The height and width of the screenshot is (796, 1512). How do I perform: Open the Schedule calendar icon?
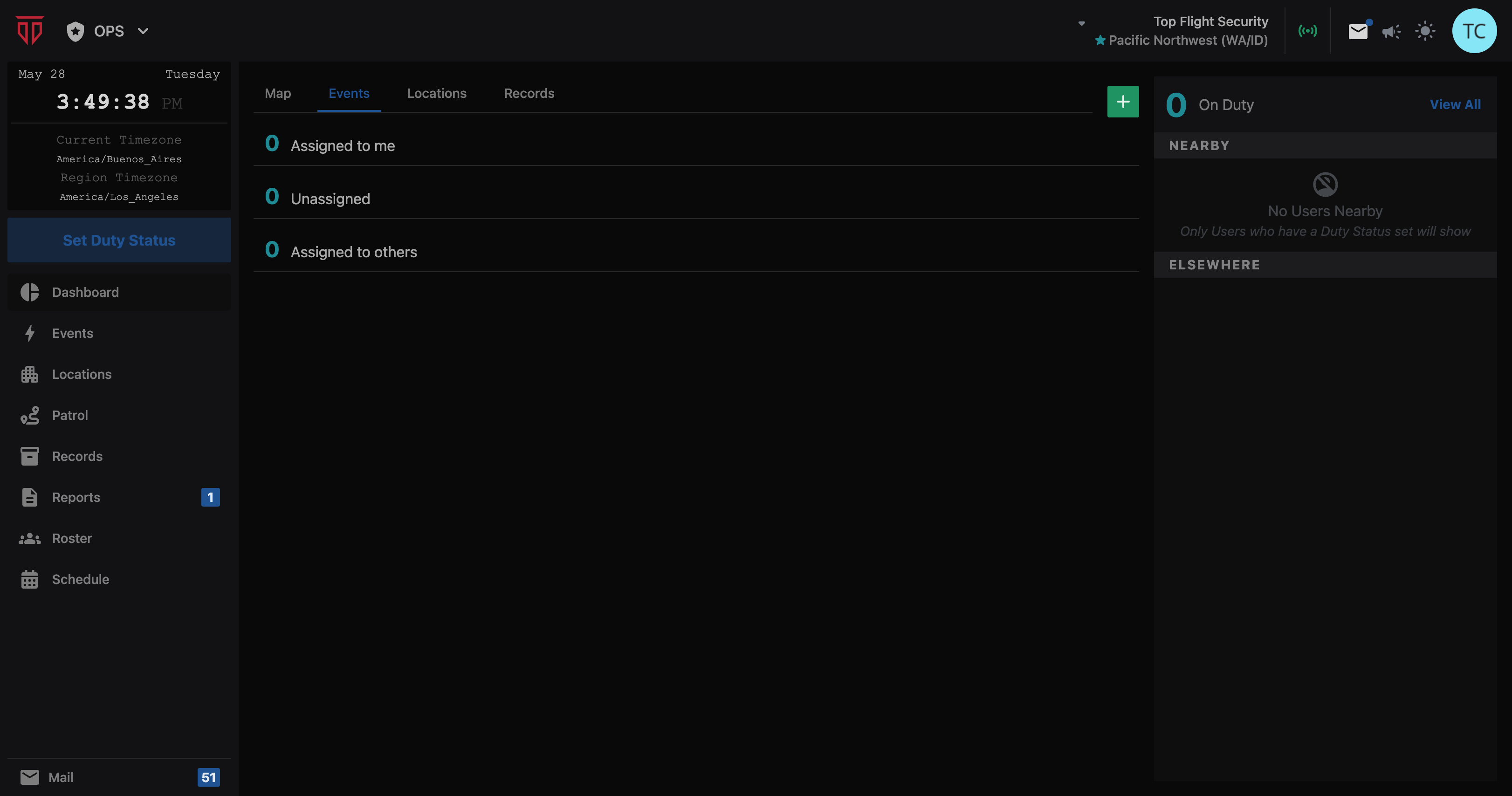click(30, 579)
